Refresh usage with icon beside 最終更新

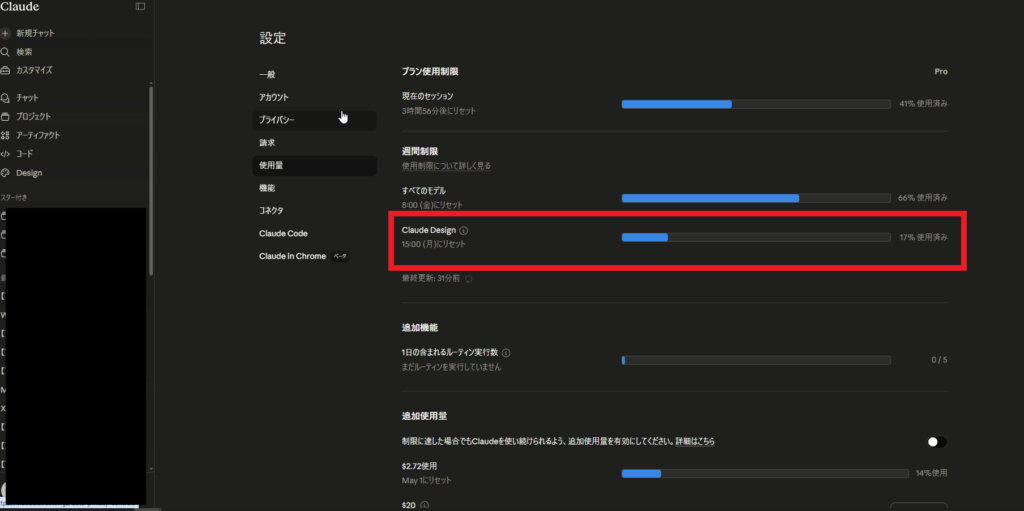[x=469, y=278]
